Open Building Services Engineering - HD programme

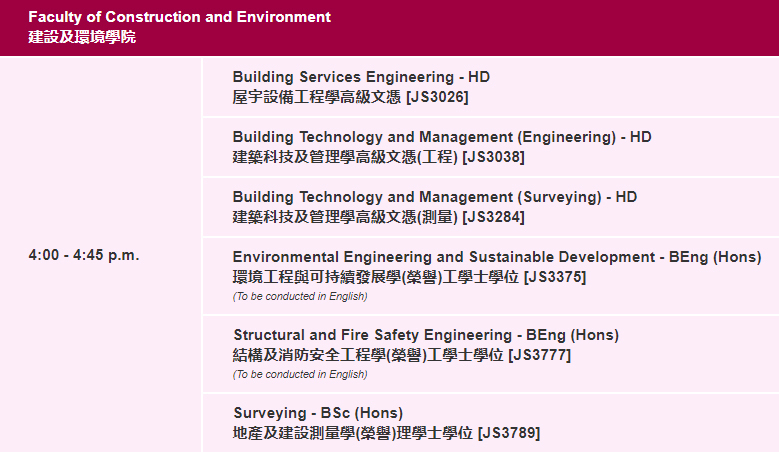click(x=361, y=77)
